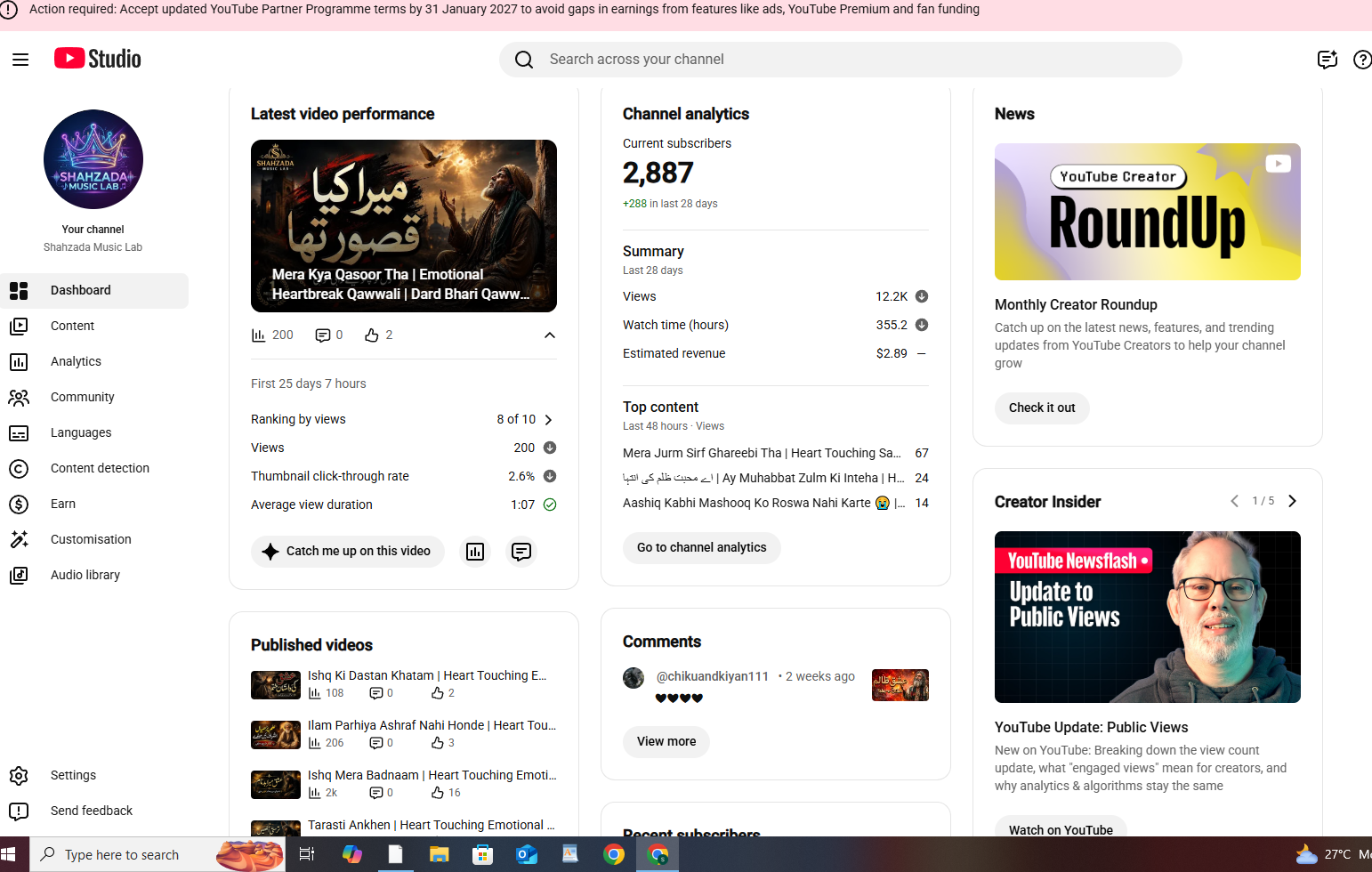Viewport: 1372px width, 872px height.
Task: Click Catch me up on this video
Action: (x=348, y=552)
